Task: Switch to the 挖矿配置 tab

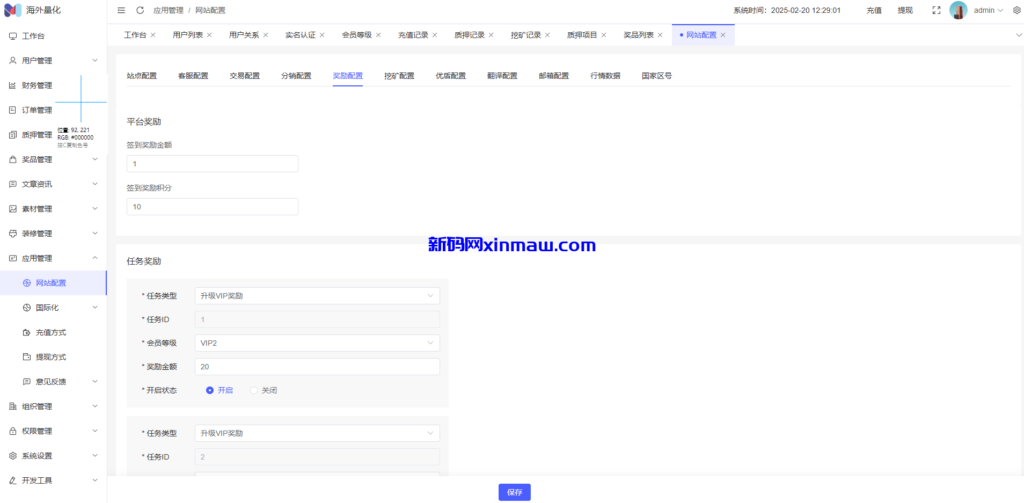Action: coord(400,76)
